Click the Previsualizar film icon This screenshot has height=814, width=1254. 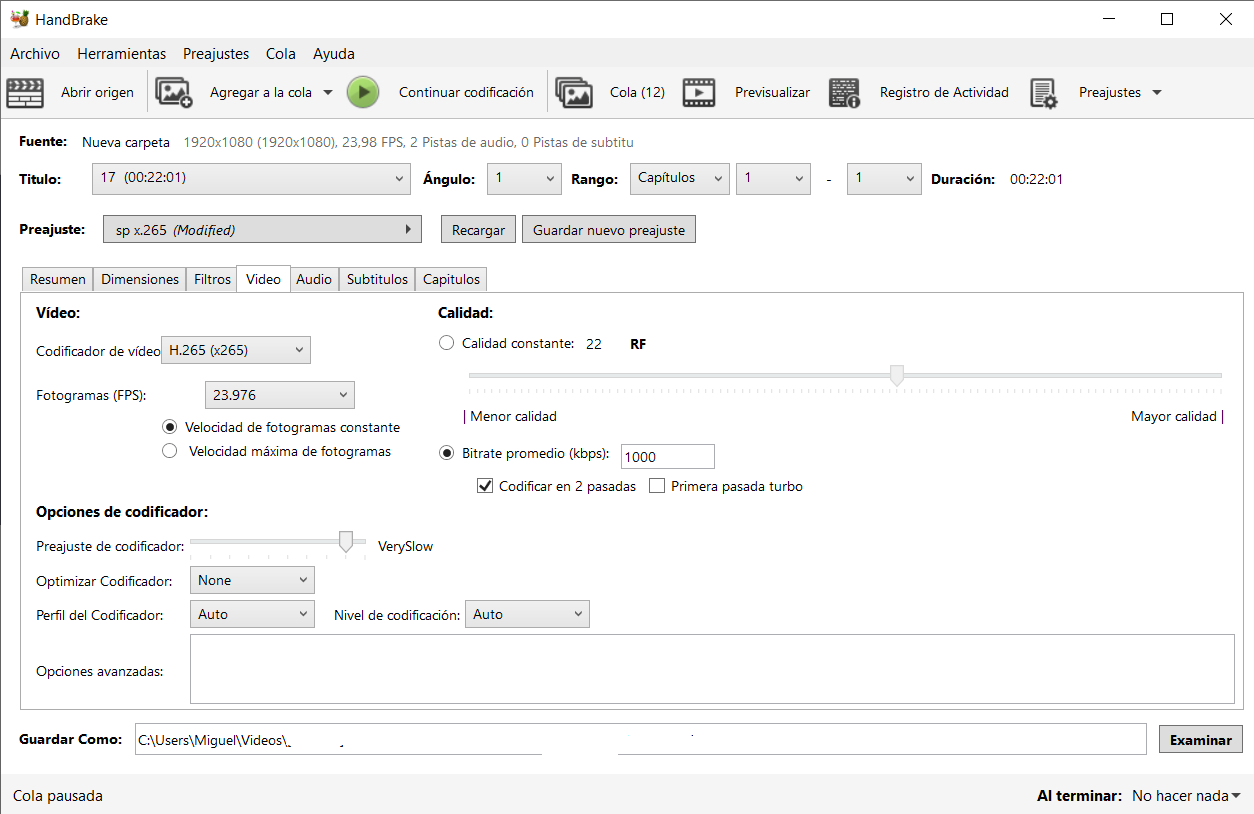[x=699, y=93]
